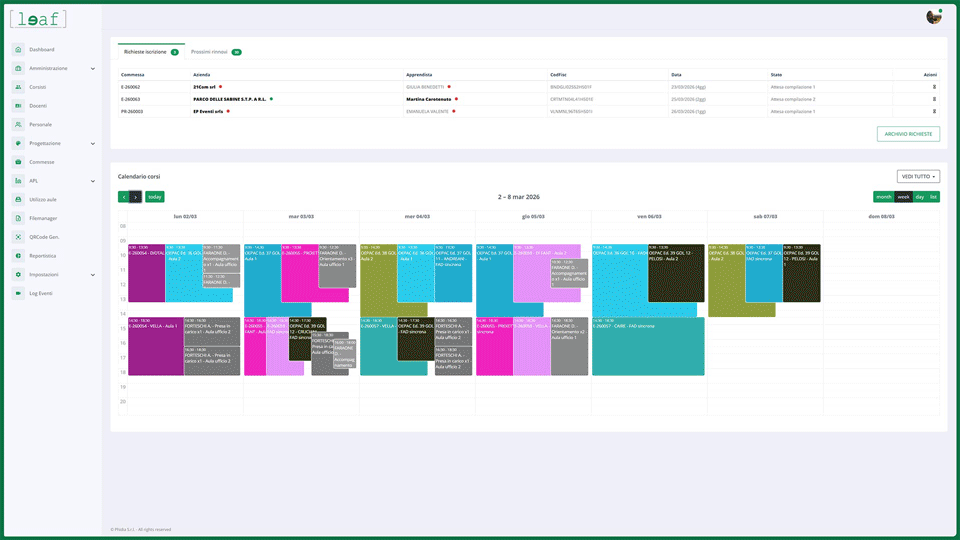The width and height of the screenshot is (960, 540).
Task: Open apprentice EMANUELA VALENTE
Action: point(427,111)
